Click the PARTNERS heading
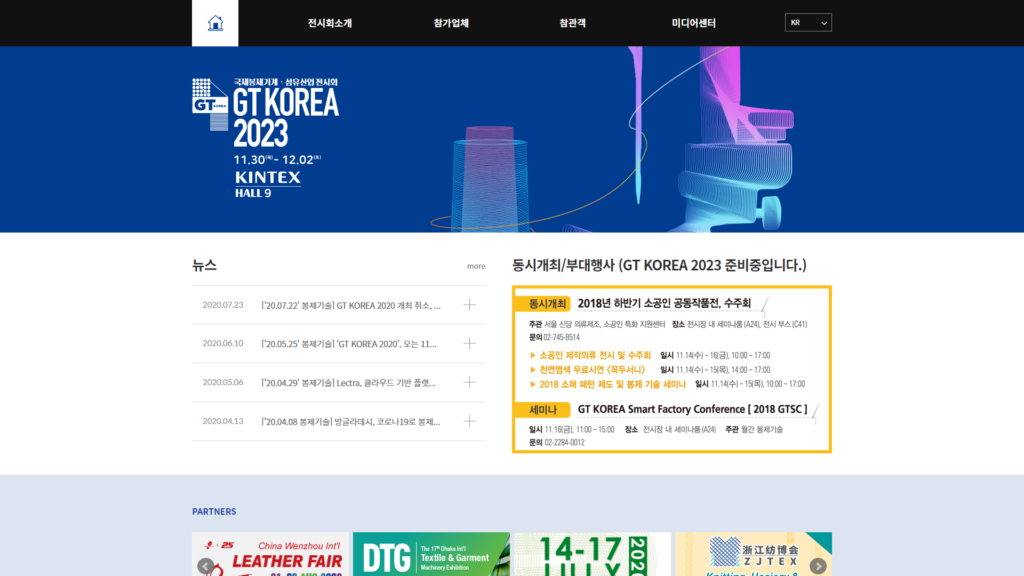Screen dimensions: 1024x576 214,511
